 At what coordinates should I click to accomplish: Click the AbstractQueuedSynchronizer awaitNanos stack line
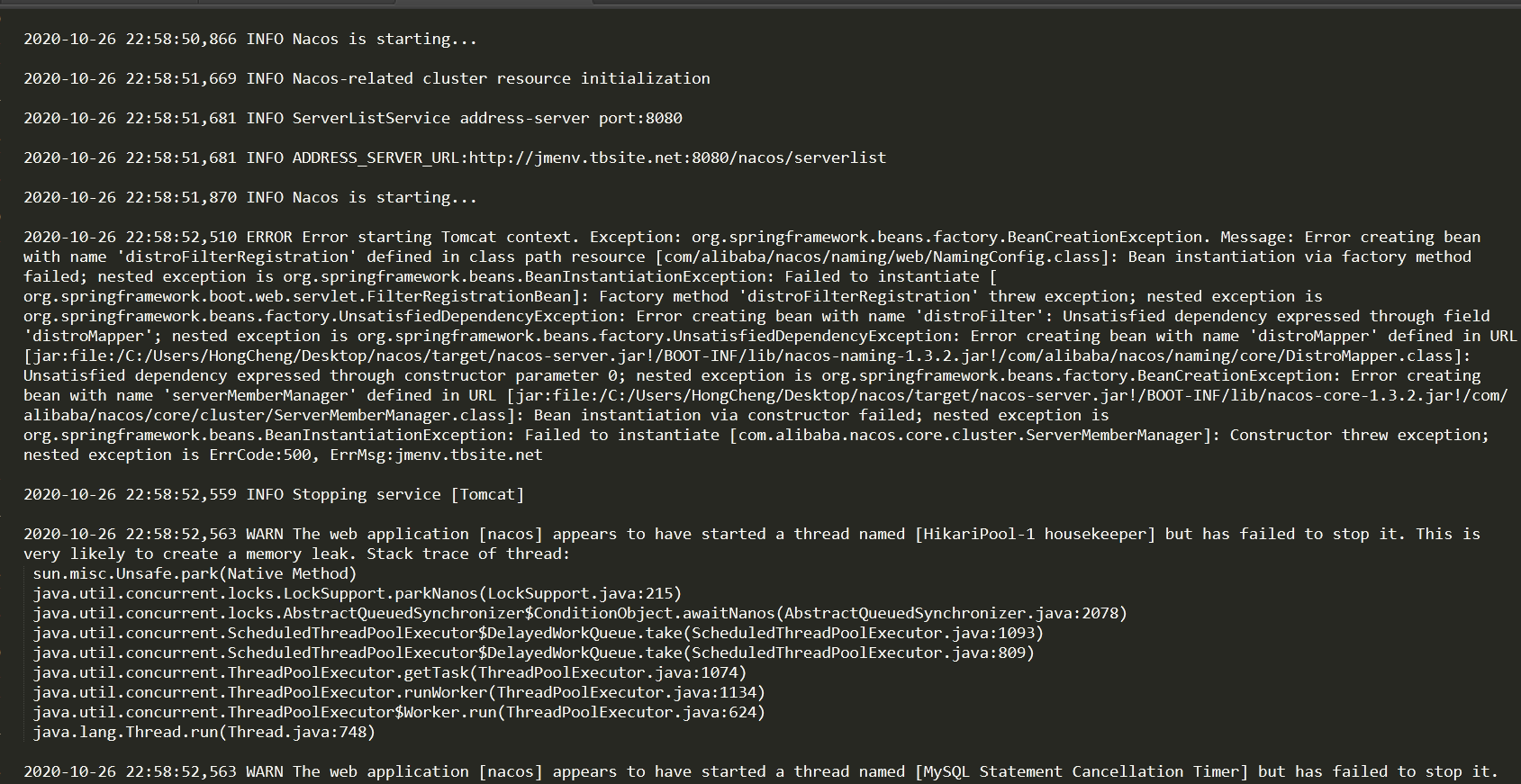(580, 613)
